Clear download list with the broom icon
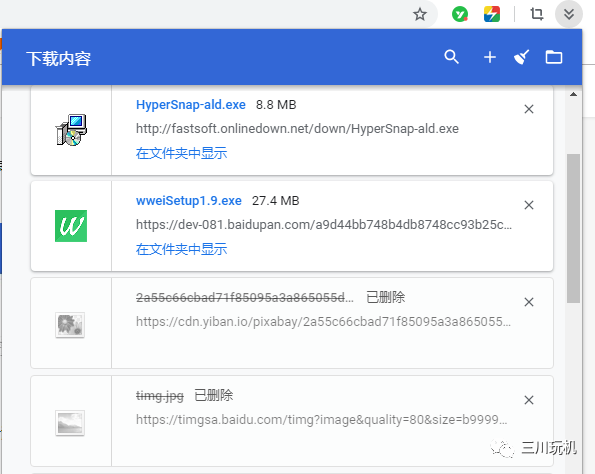 pyautogui.click(x=521, y=57)
